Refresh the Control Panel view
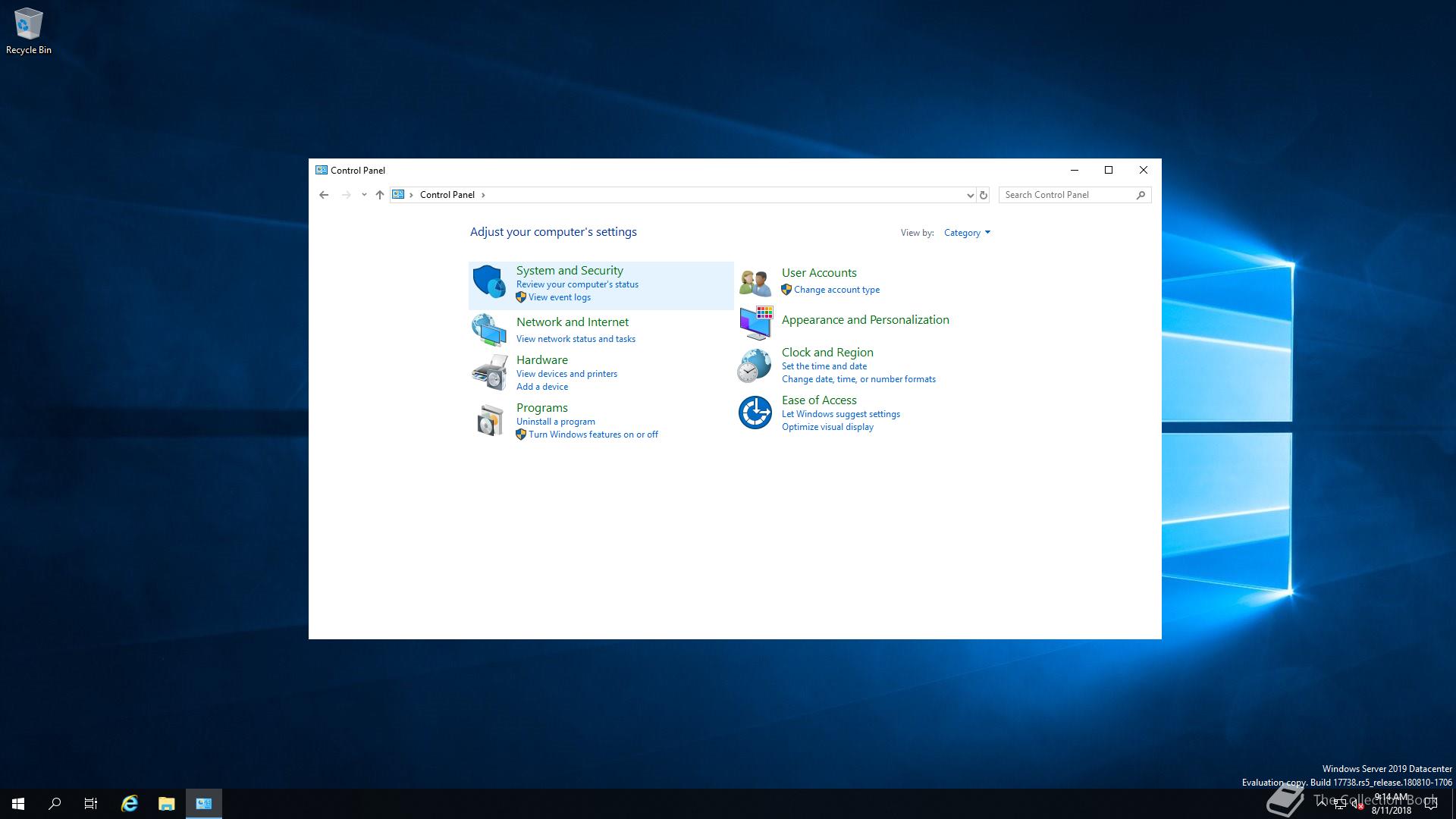Screen dimensions: 1456x819 click(x=984, y=195)
